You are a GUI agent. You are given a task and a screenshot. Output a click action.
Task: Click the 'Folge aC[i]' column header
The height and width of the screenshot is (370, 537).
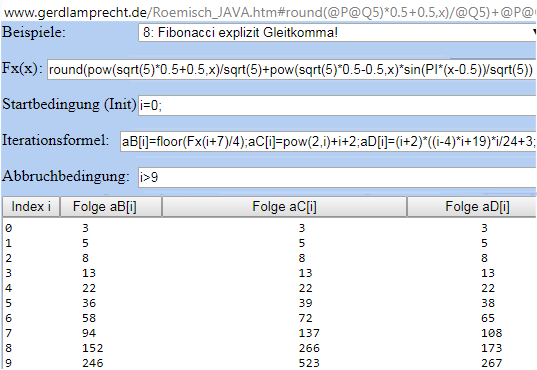point(284,207)
